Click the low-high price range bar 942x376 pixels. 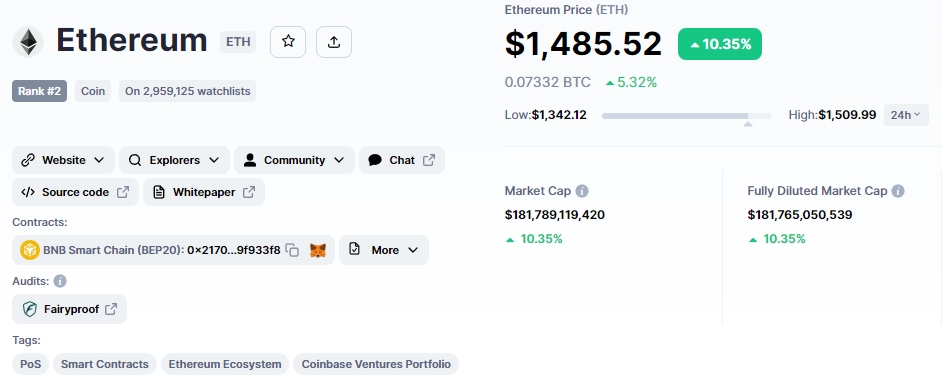[x=687, y=115]
